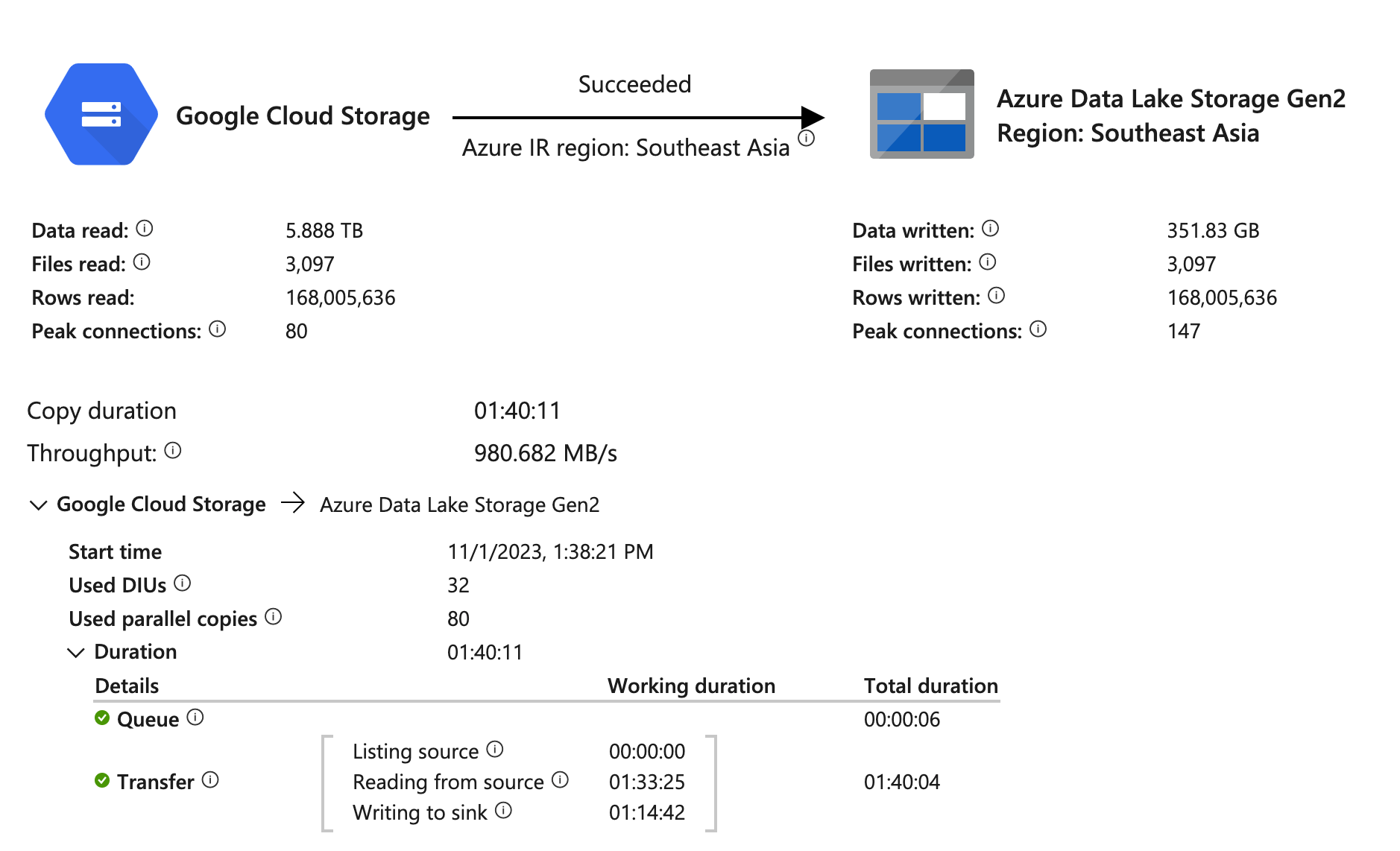The image size is (1400, 851).
Task: Open info icon next to Files read
Action: click(x=142, y=262)
